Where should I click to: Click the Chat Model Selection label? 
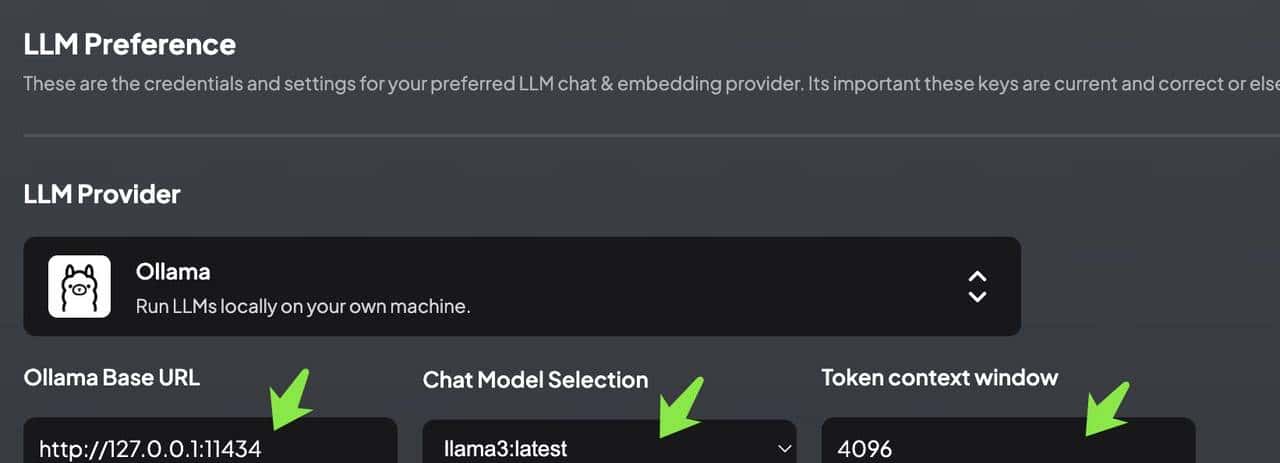coord(535,380)
